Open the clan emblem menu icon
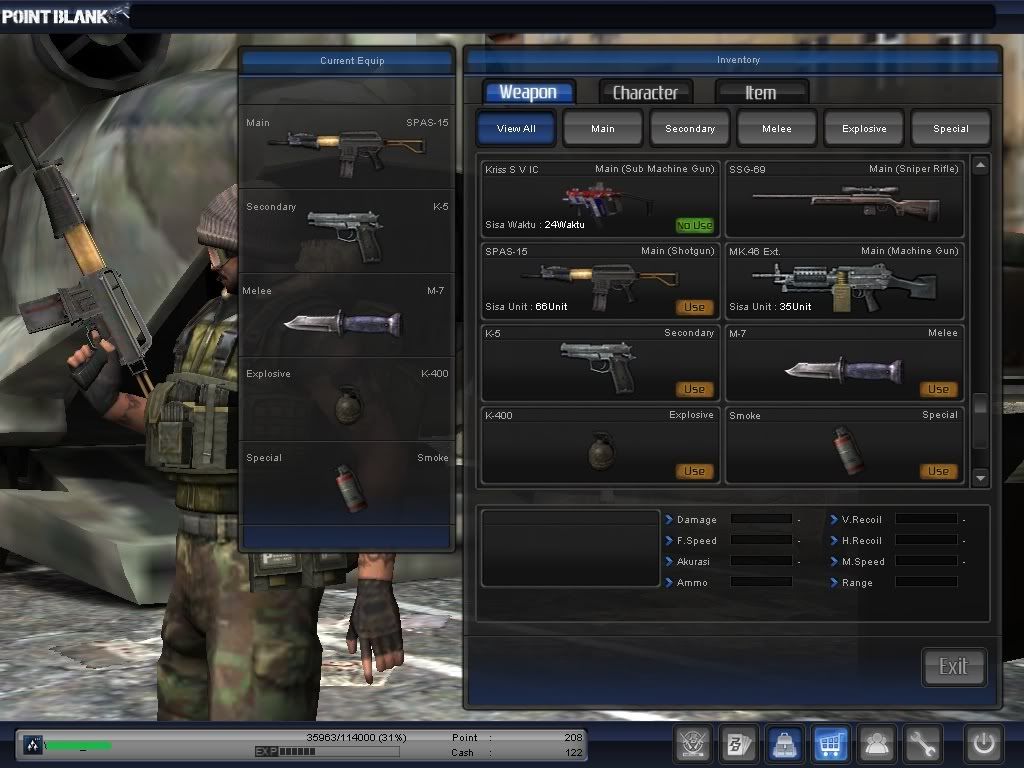 coord(693,744)
